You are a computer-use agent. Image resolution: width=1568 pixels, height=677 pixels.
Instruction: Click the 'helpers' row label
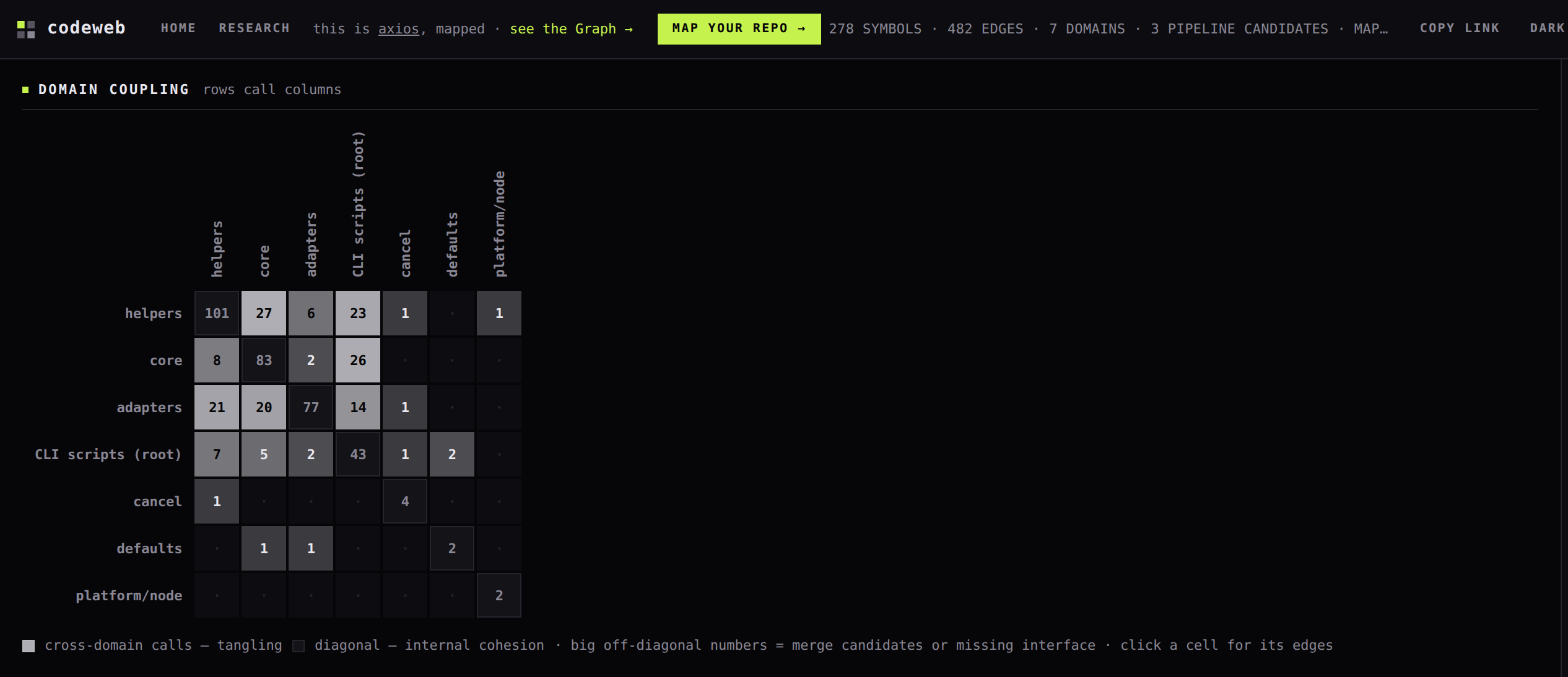[154, 314]
